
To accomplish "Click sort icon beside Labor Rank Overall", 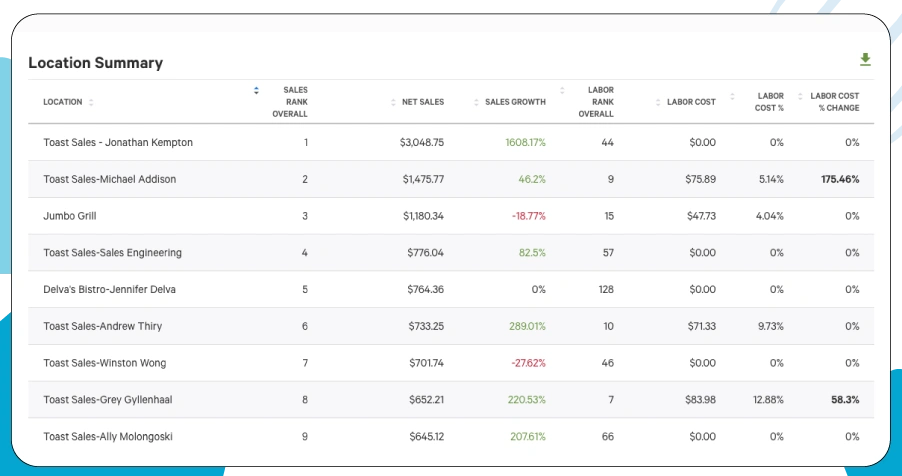I will tap(563, 90).
